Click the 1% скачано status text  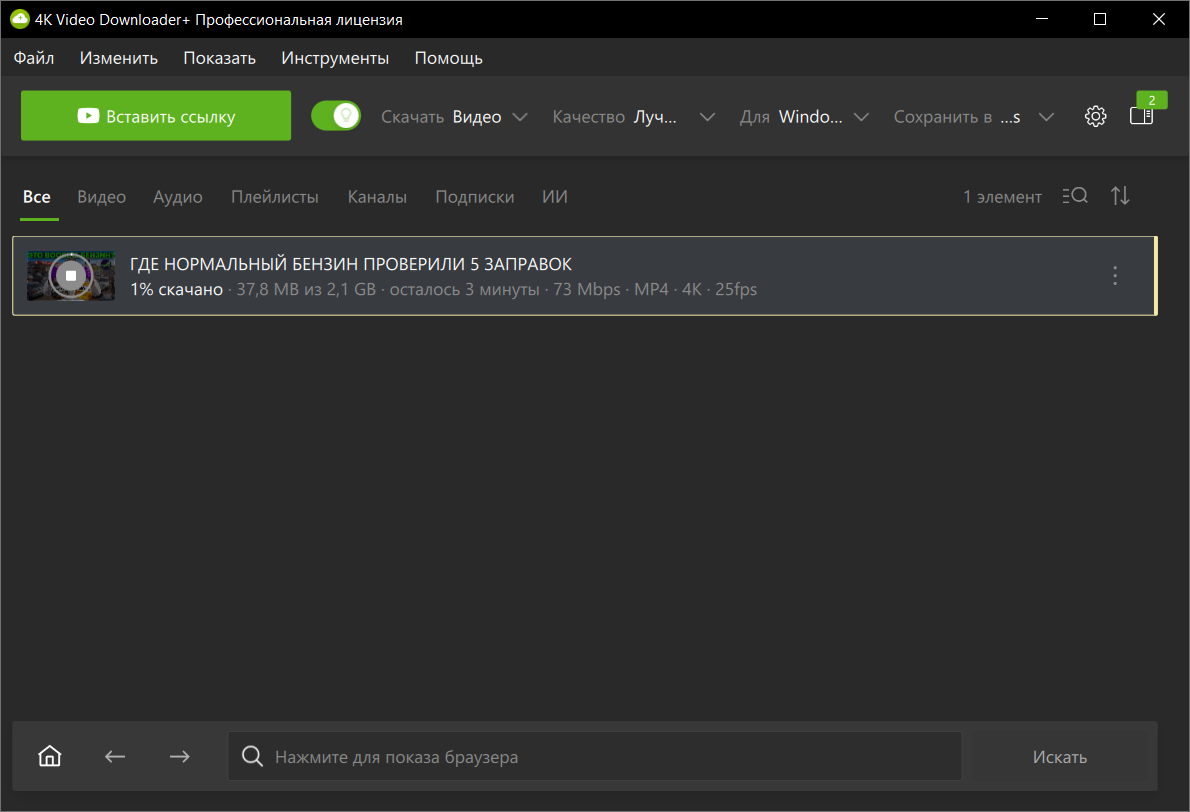[x=177, y=289]
